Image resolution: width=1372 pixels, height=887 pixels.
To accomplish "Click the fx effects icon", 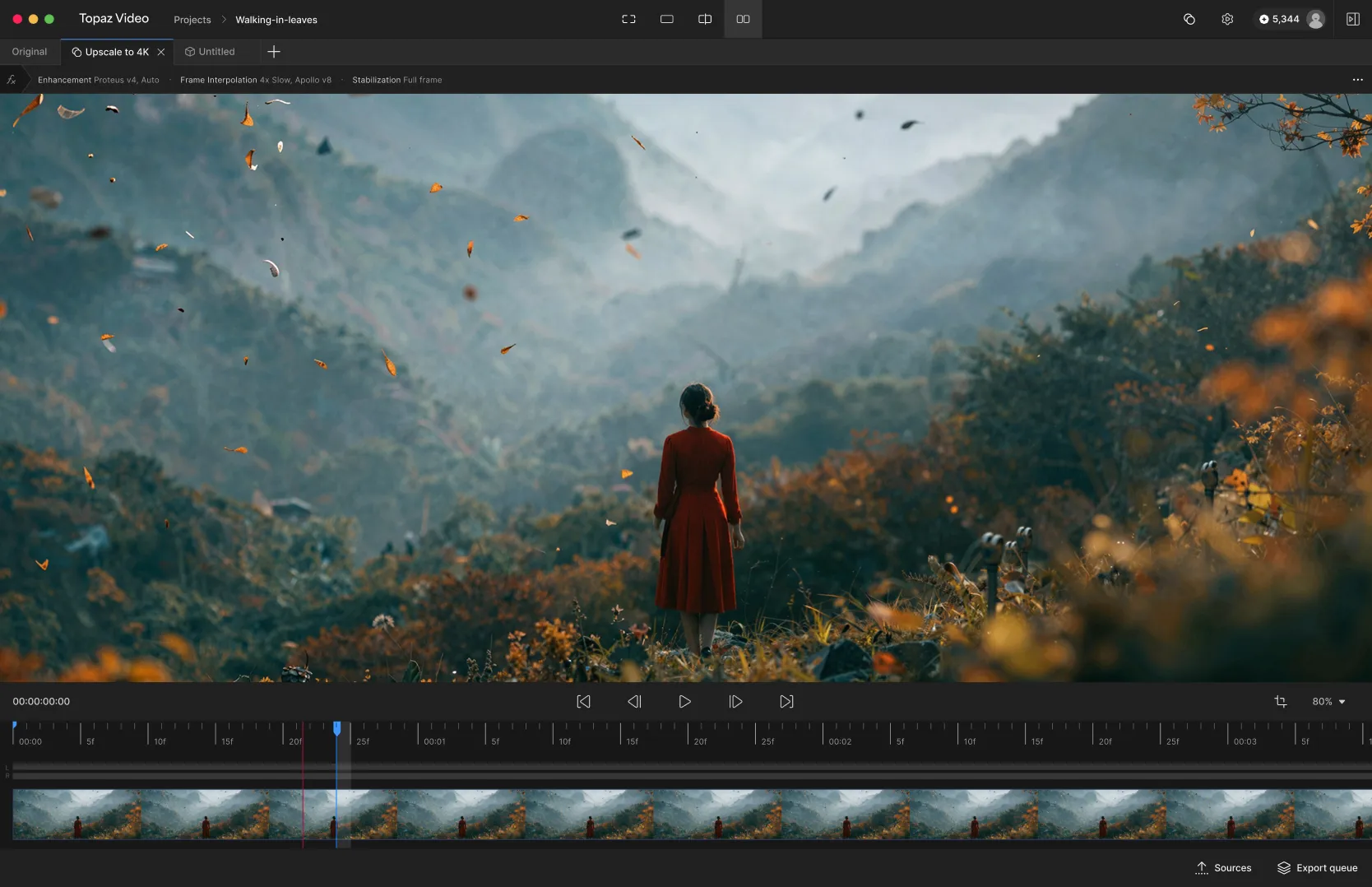I will 12,80.
